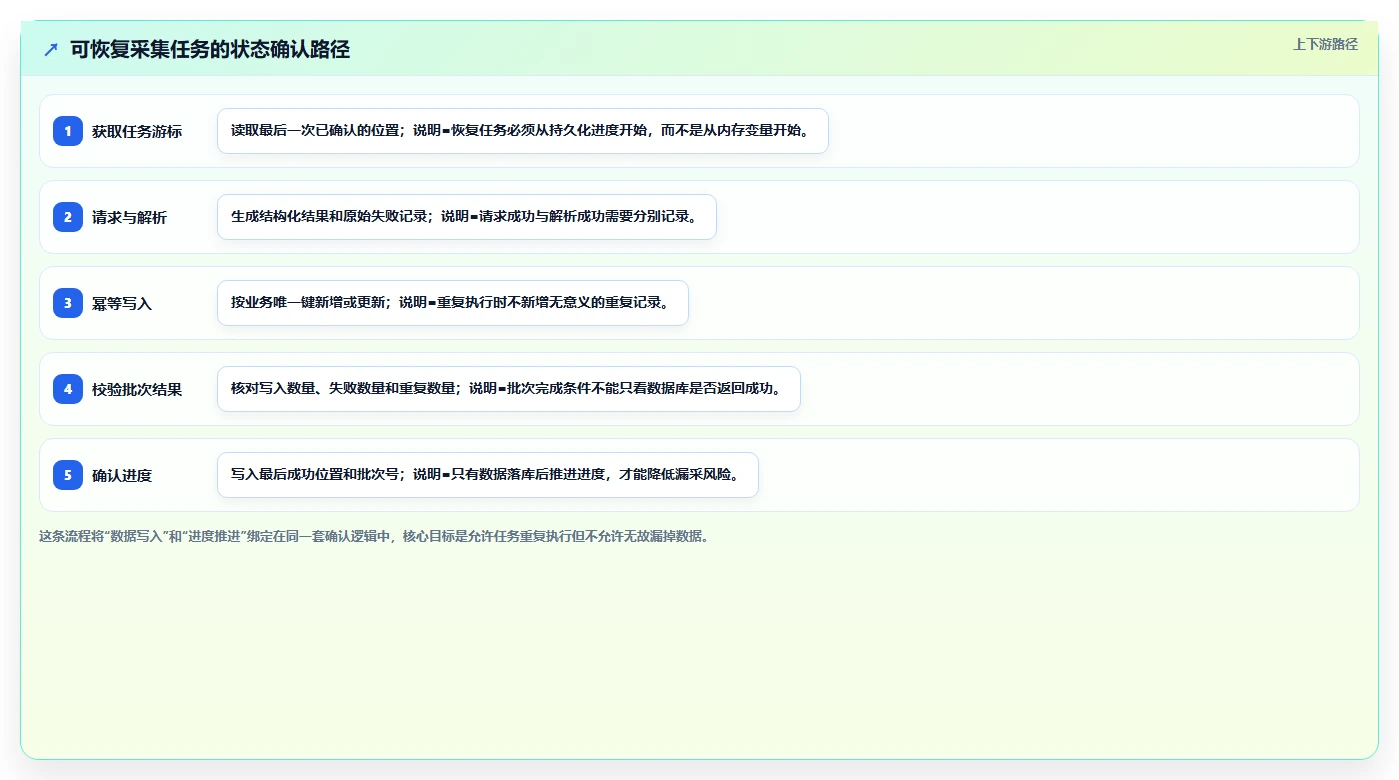Click the description box starting 按业务唯一键新增或更新

tap(453, 303)
